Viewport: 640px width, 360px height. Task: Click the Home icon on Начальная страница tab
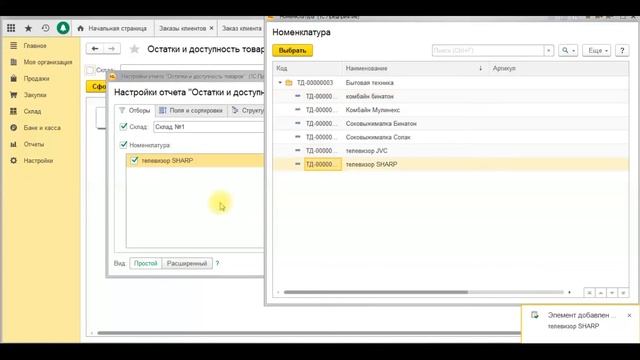point(80,28)
